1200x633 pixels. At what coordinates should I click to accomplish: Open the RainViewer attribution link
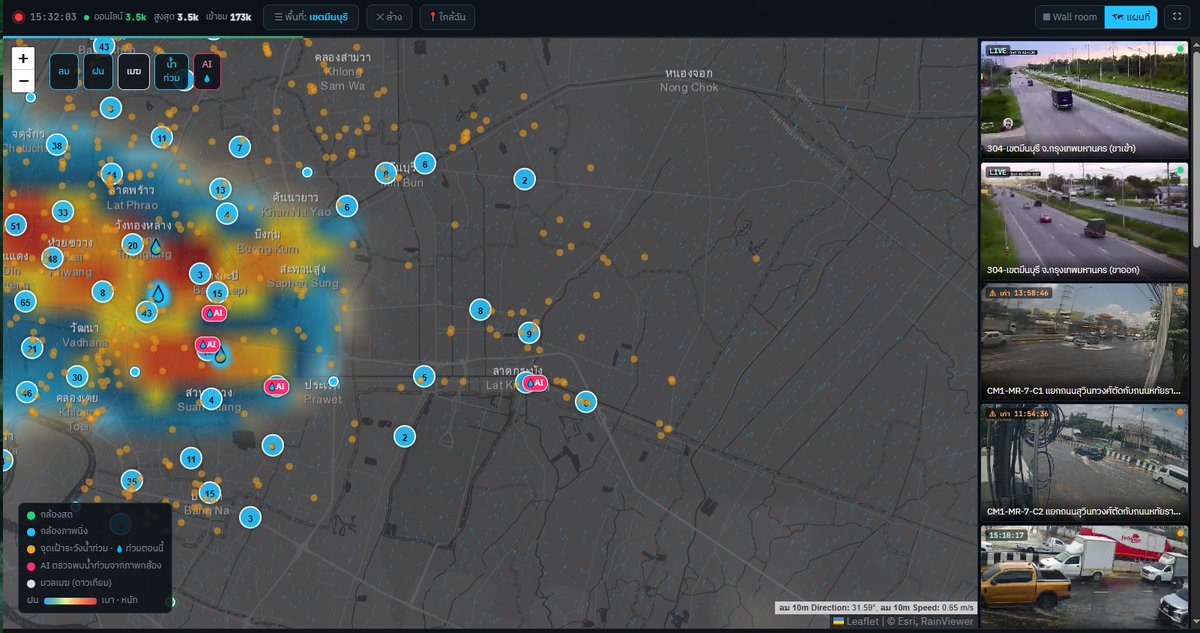pyautogui.click(x=949, y=621)
